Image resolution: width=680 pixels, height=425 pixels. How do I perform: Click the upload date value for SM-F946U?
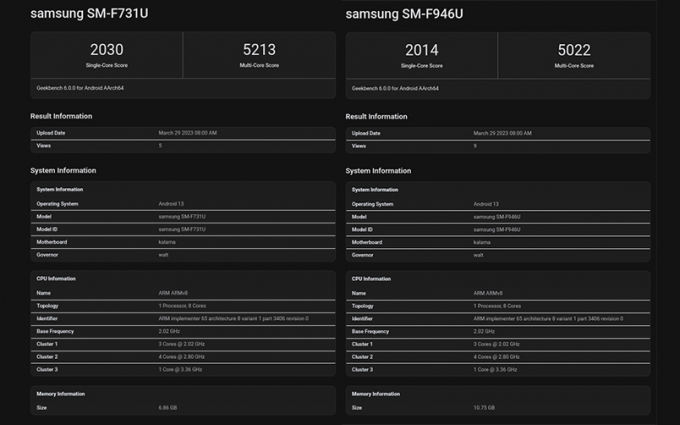(503, 134)
